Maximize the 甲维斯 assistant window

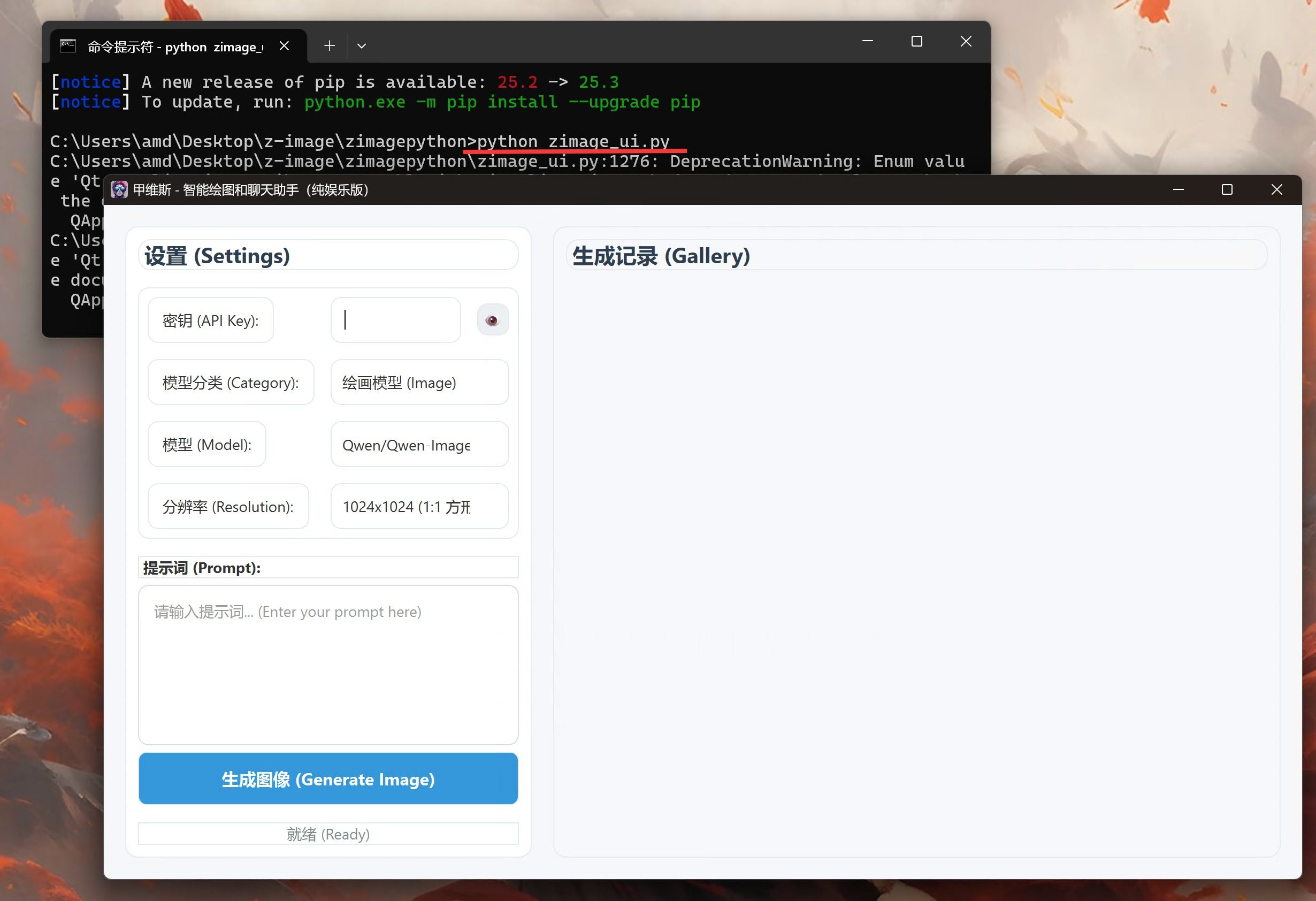(x=1227, y=190)
